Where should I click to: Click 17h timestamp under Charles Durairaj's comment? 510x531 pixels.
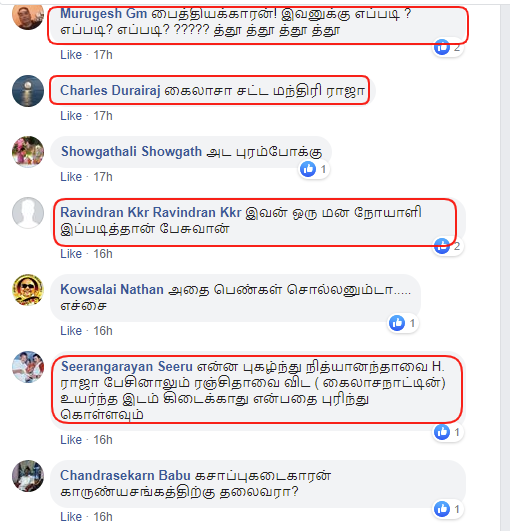point(103,116)
